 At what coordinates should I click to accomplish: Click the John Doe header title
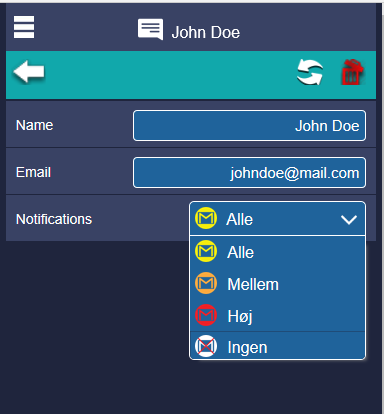pyautogui.click(x=206, y=32)
